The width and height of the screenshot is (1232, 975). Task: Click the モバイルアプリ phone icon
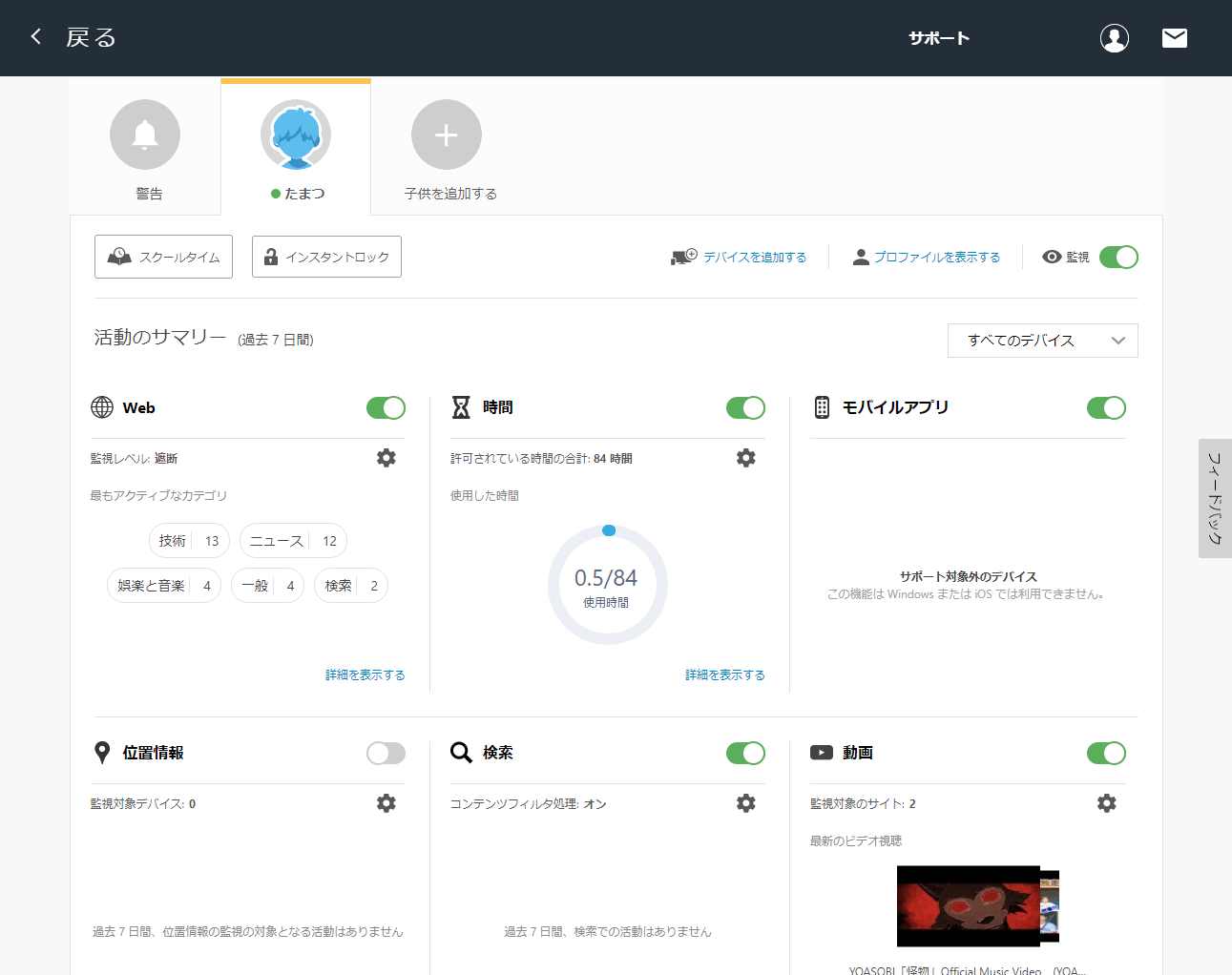pyautogui.click(x=822, y=407)
